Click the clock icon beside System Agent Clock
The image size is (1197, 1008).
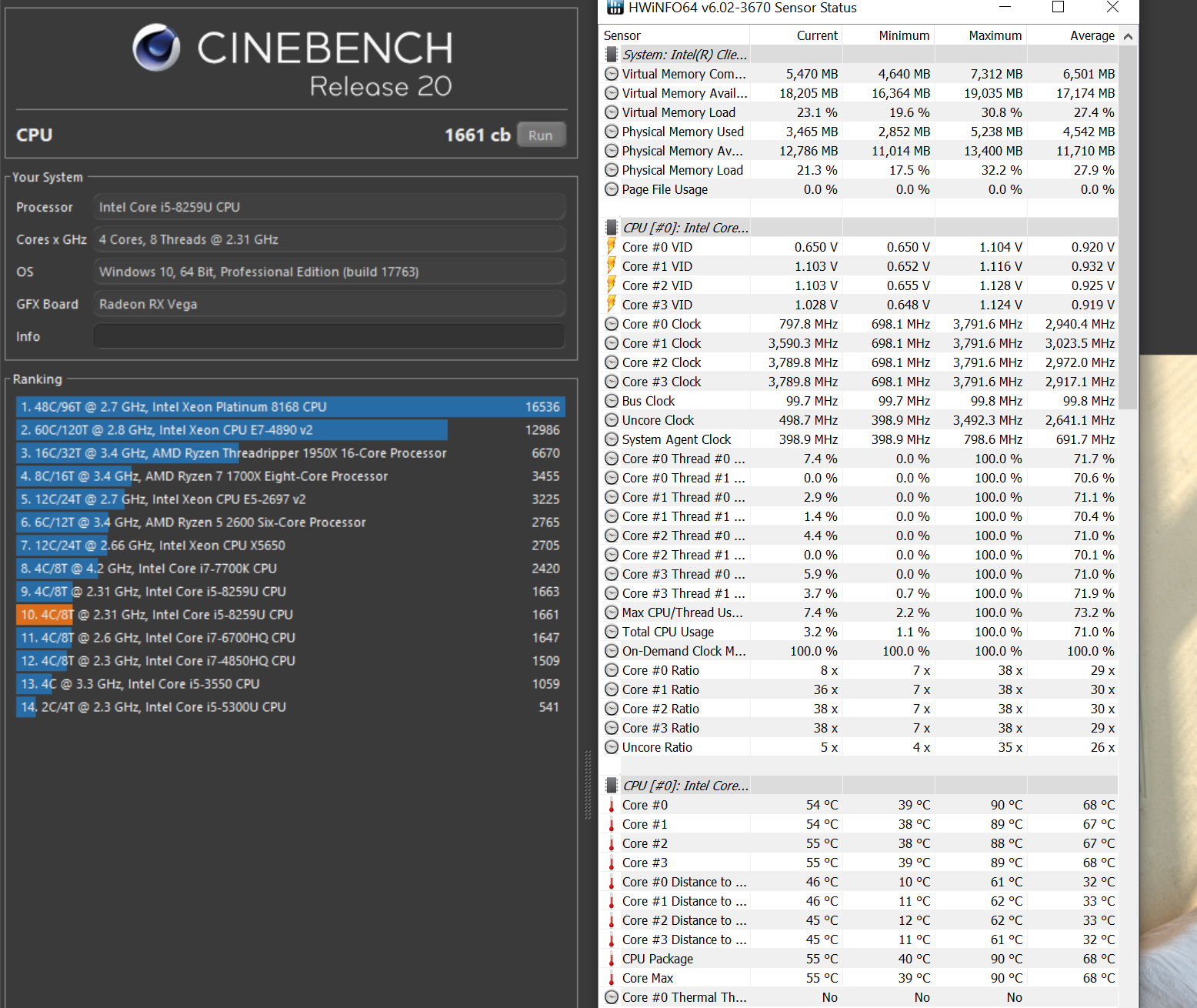point(612,439)
